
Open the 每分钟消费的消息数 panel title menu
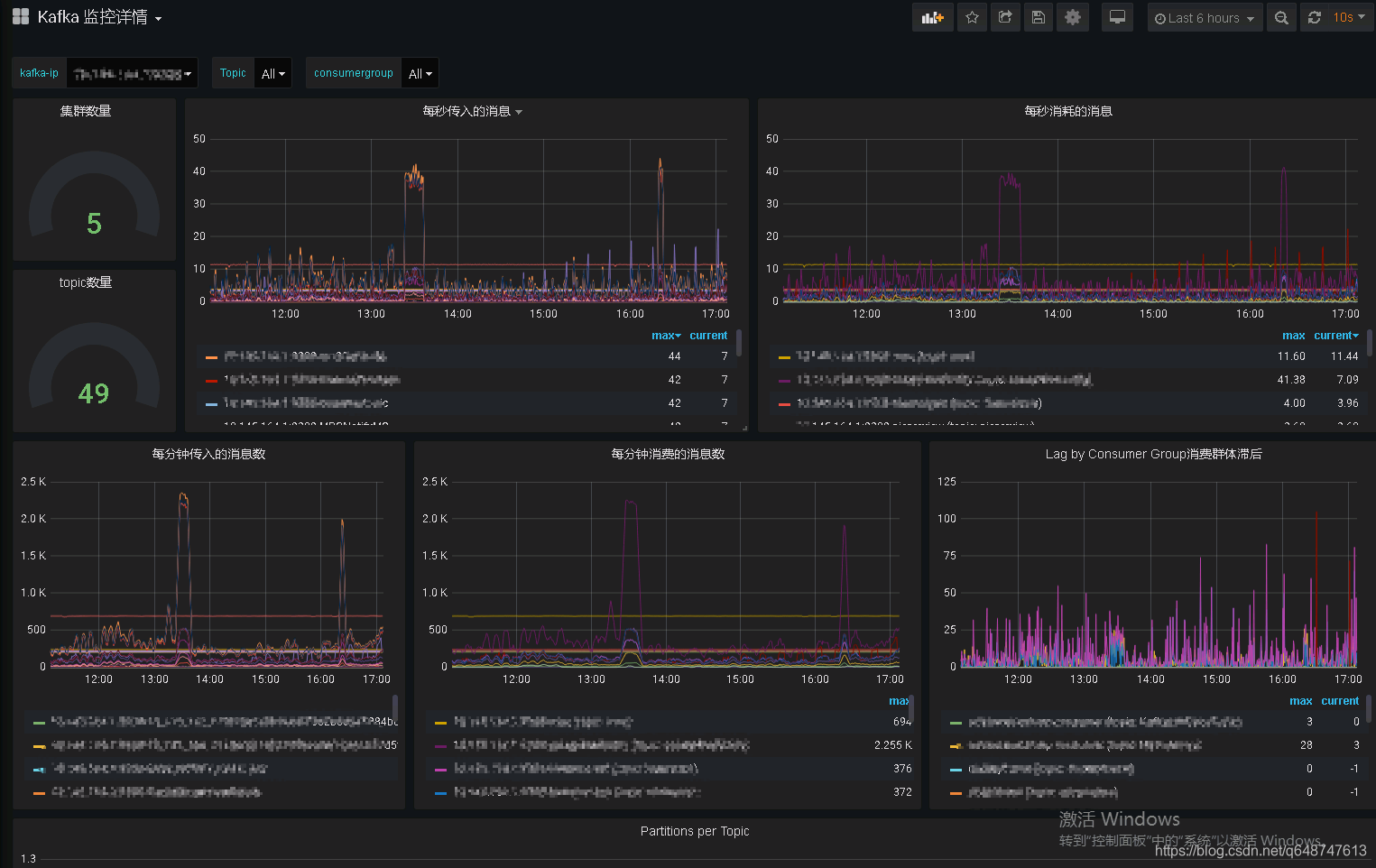click(x=668, y=454)
